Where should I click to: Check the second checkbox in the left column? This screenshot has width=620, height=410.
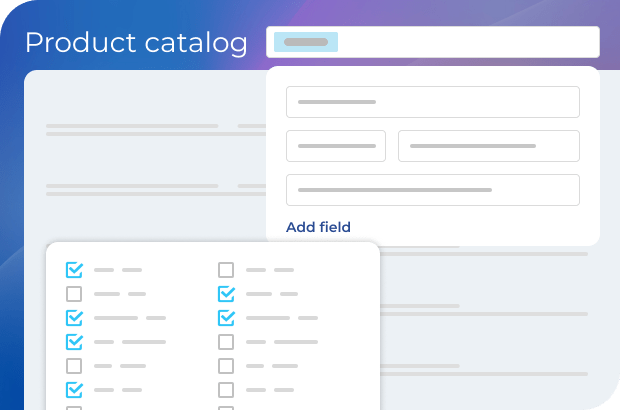74,294
